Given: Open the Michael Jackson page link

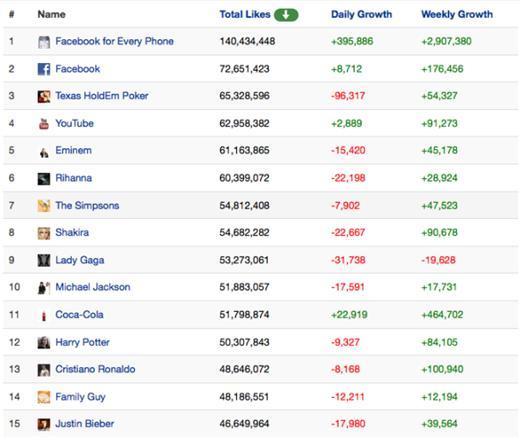Looking at the screenshot, I should 93,287.
